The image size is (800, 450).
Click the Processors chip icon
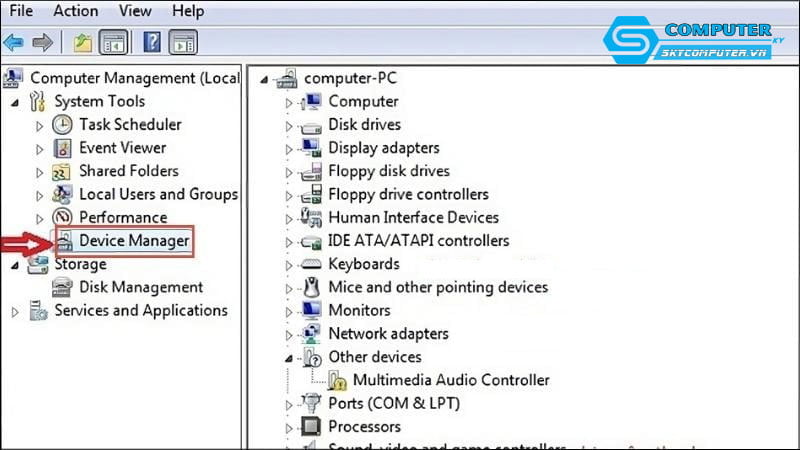click(x=311, y=427)
